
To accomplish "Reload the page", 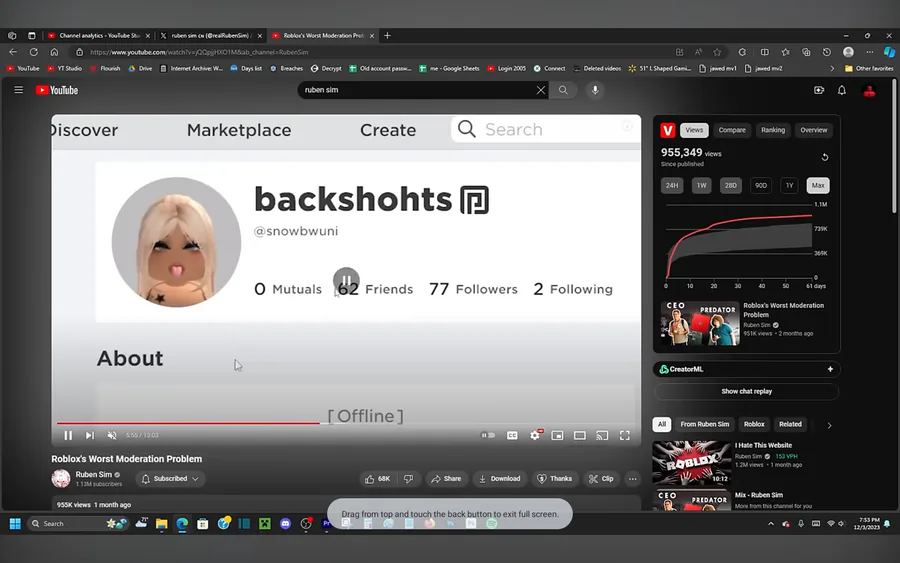I will pos(34,52).
